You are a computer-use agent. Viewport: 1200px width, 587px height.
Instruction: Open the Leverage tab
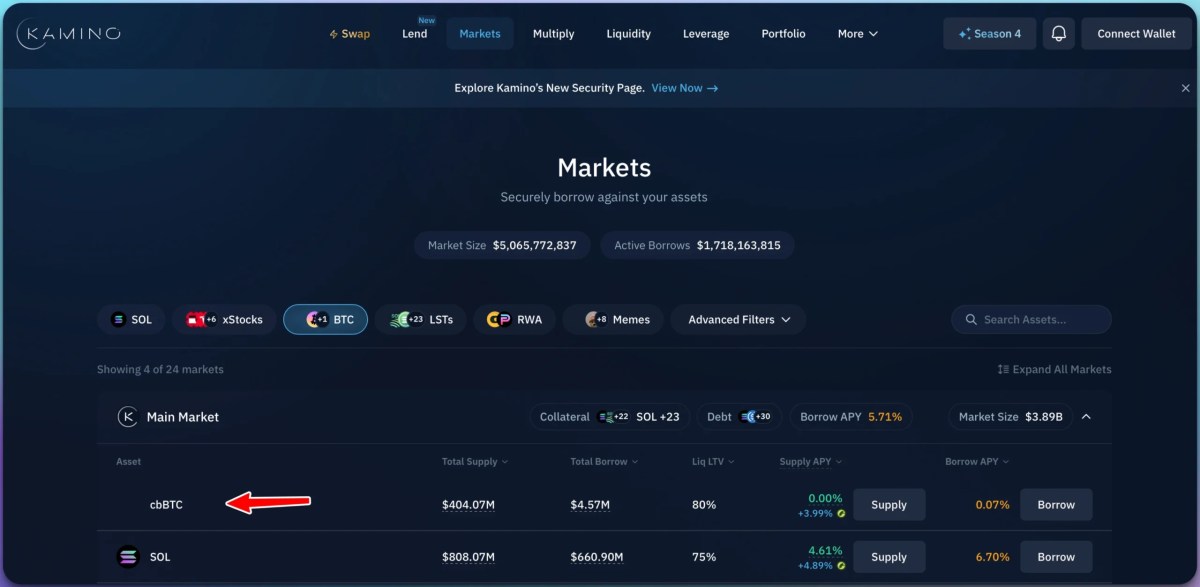706,34
